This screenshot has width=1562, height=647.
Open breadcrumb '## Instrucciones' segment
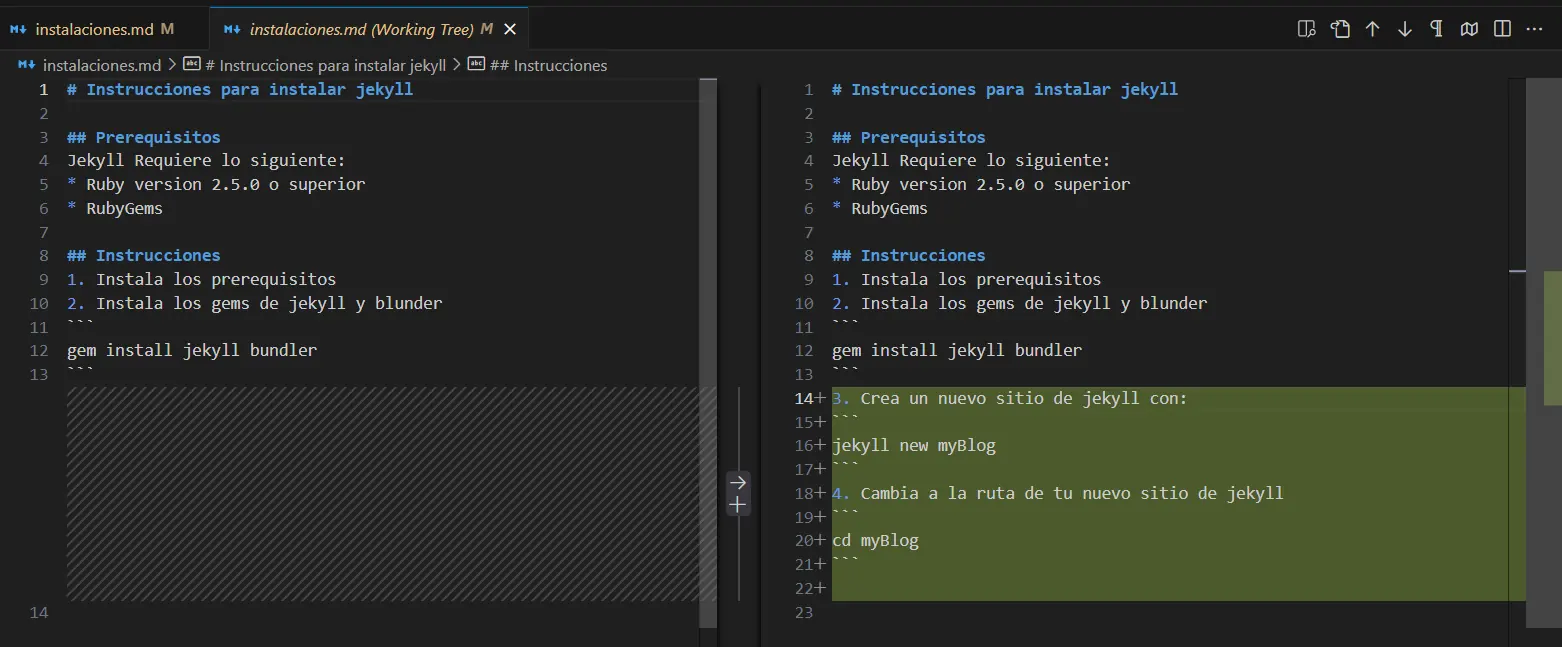(x=548, y=65)
